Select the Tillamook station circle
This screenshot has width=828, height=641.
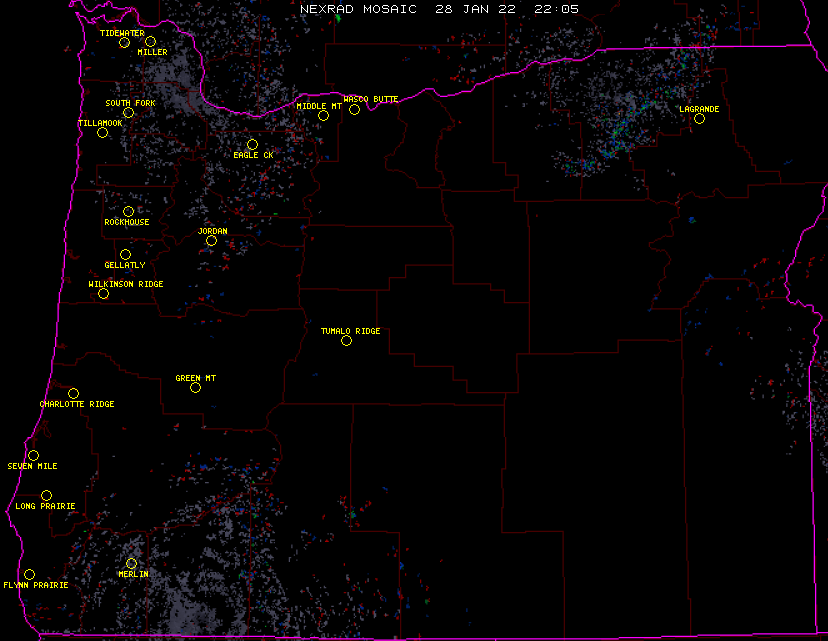pyautogui.click(x=102, y=132)
